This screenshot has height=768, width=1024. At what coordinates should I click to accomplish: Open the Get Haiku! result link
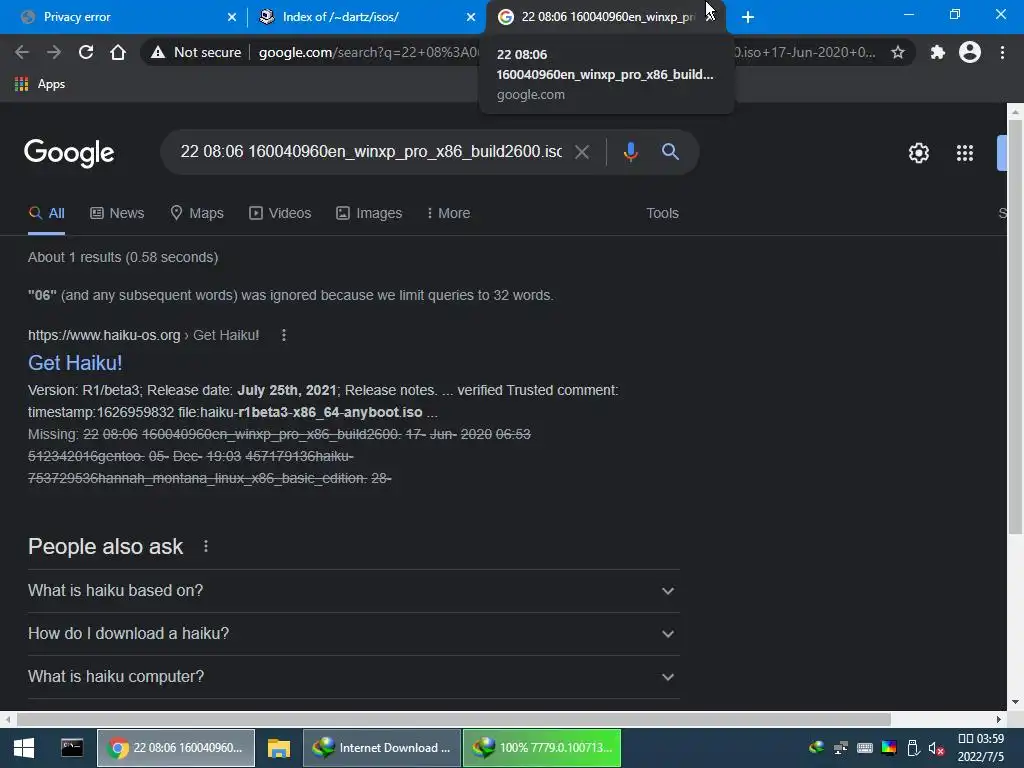click(x=75, y=362)
